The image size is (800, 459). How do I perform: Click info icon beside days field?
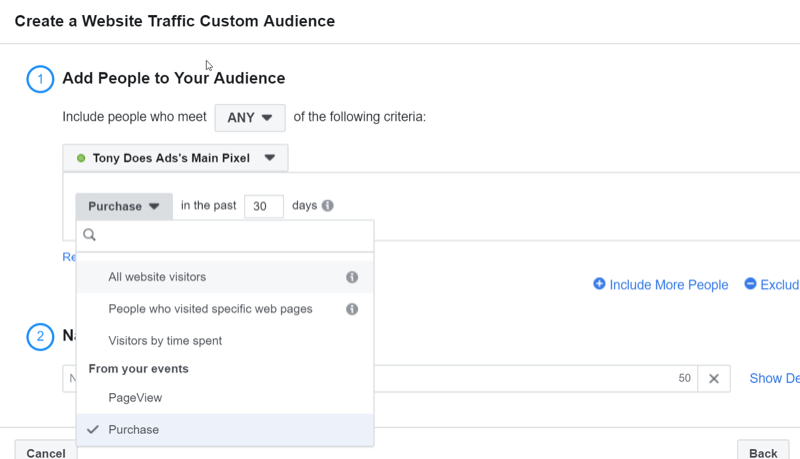(x=328, y=206)
